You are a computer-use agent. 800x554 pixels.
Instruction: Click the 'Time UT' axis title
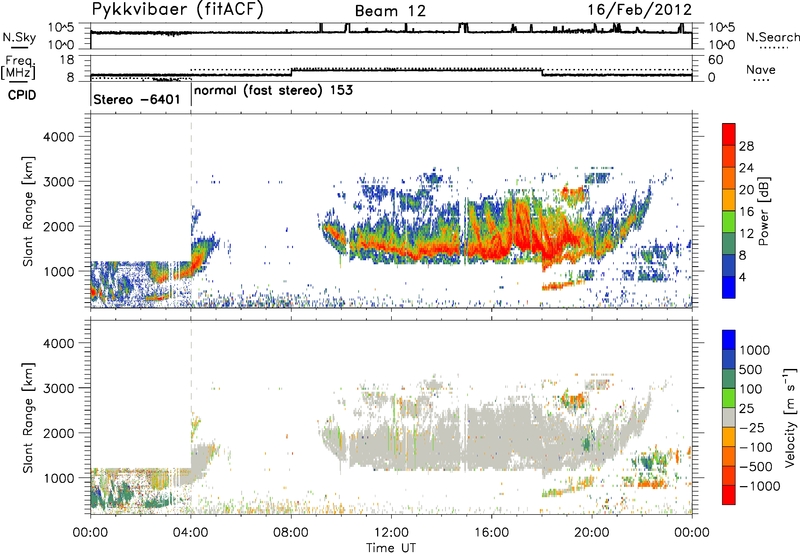tap(391, 547)
